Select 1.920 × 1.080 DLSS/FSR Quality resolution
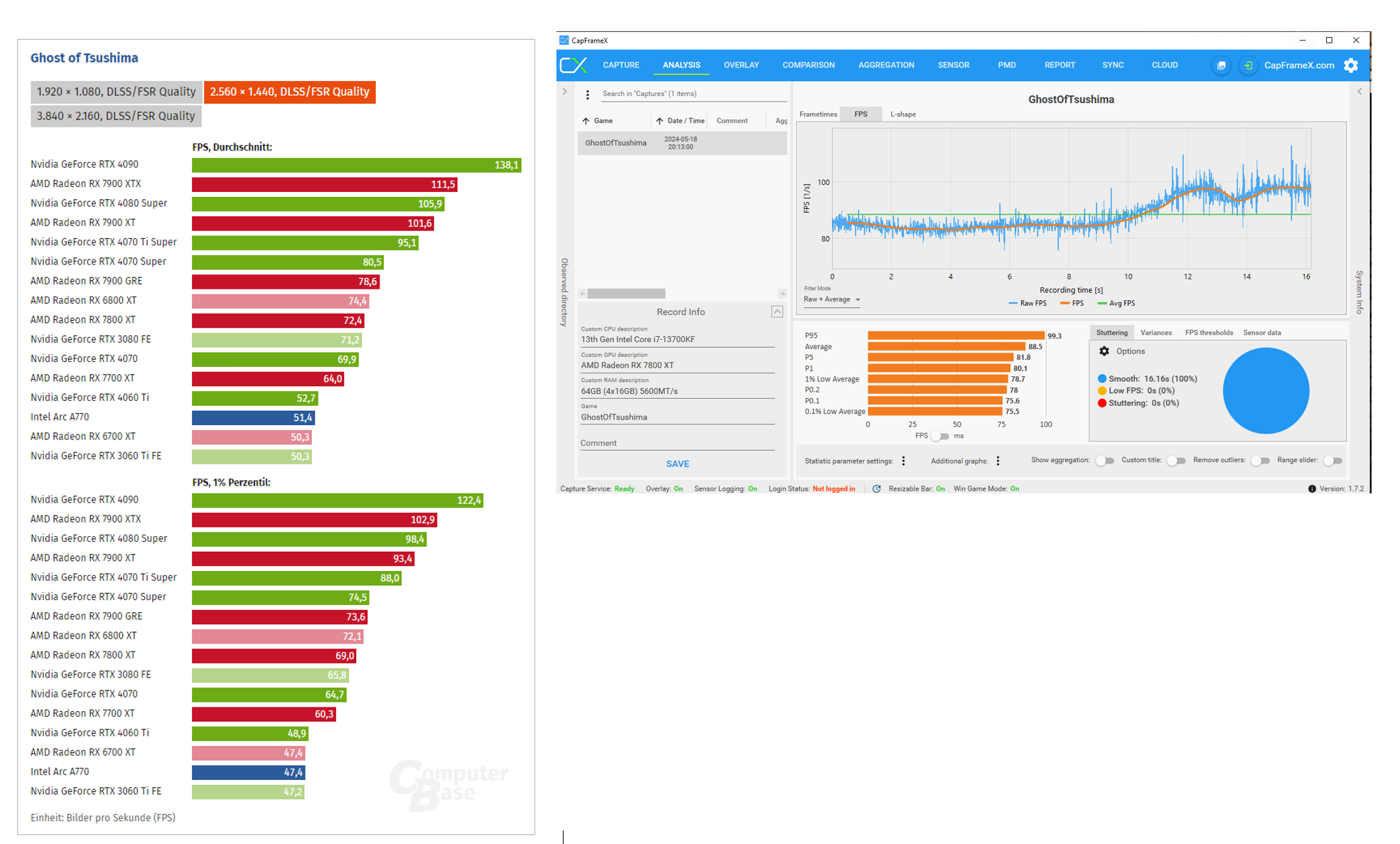The height and width of the screenshot is (844, 1400). coord(116,92)
